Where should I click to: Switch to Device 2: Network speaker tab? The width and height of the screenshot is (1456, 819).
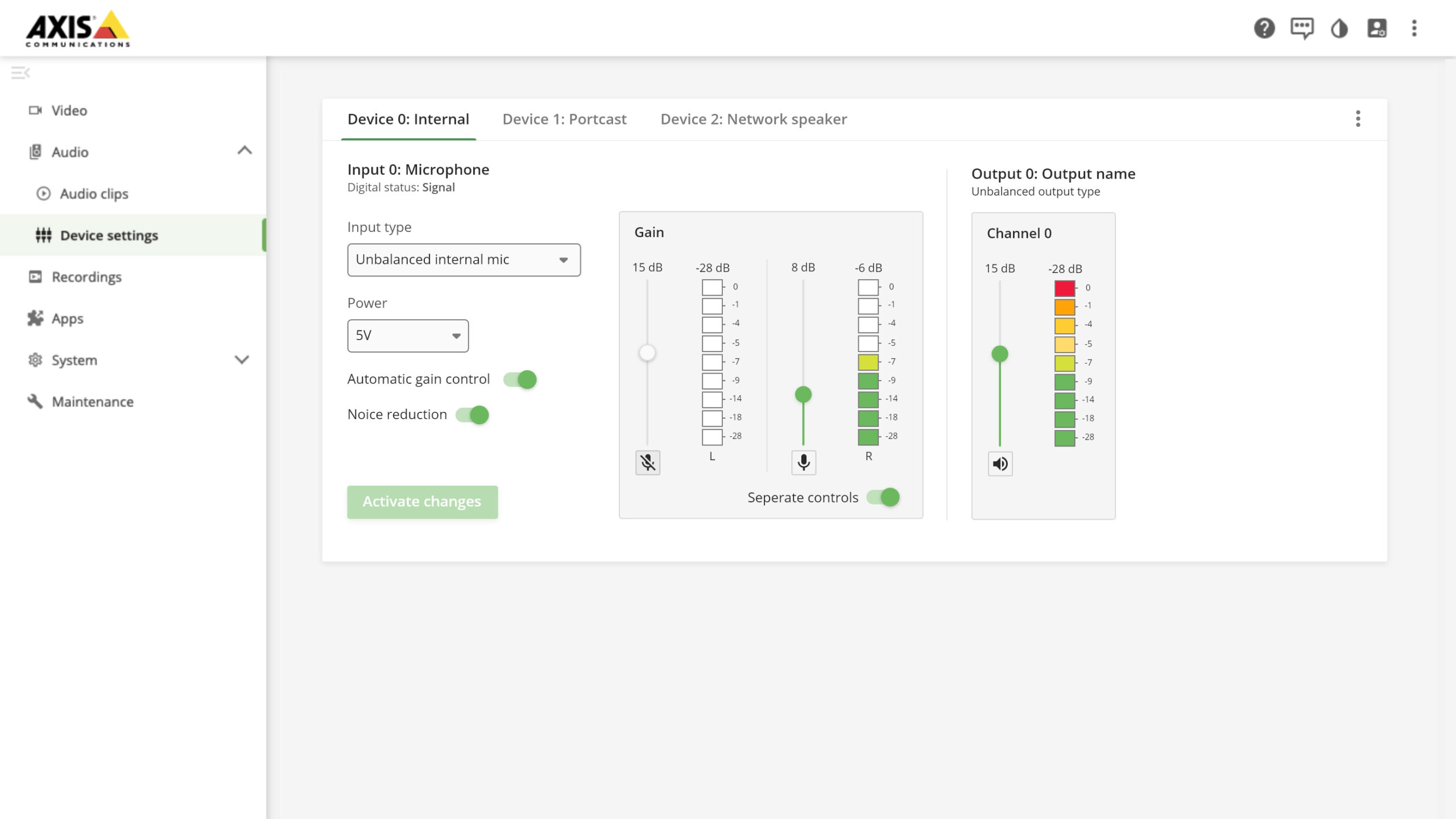coord(754,119)
